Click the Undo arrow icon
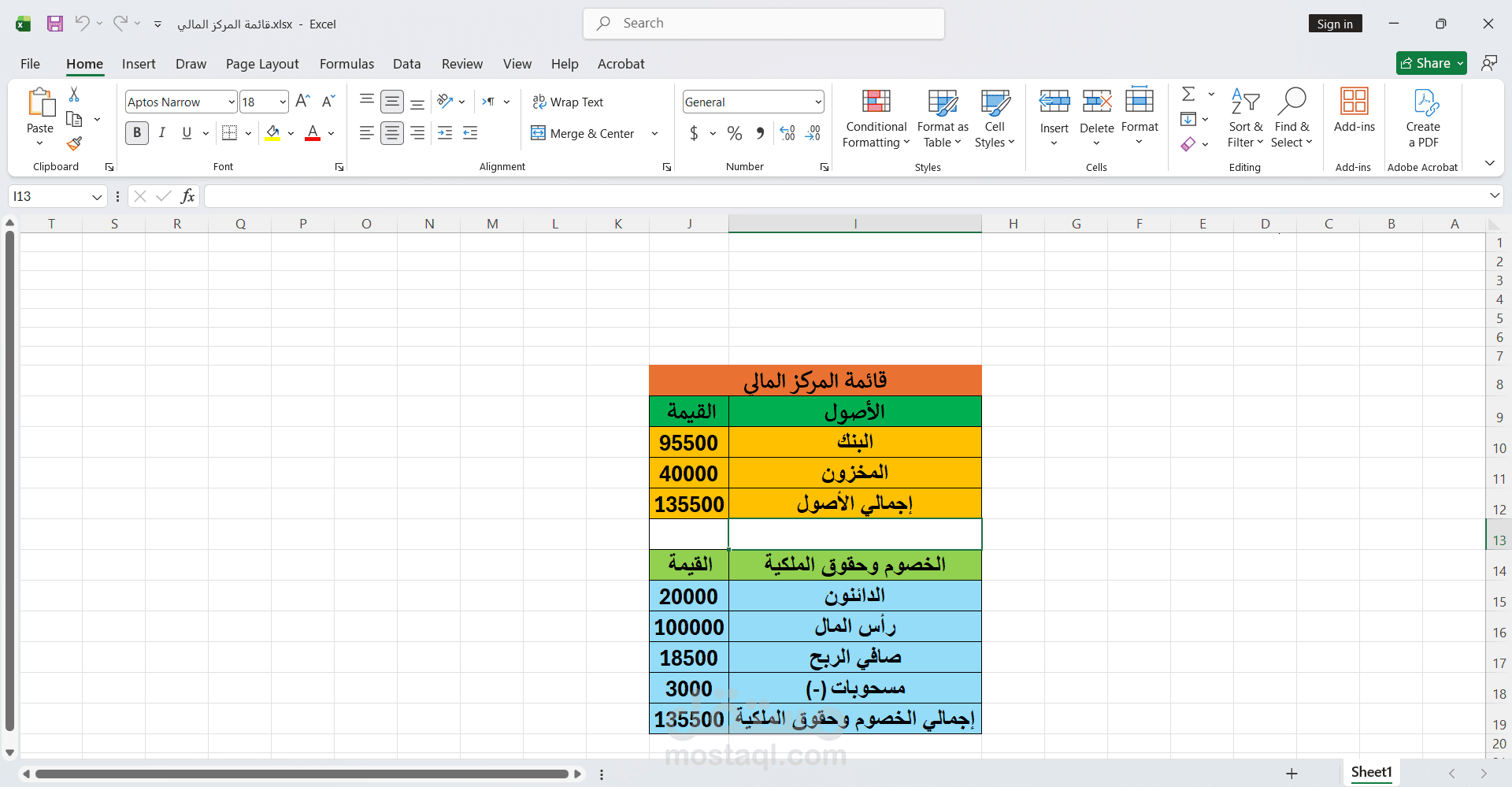The image size is (1512, 787). 82,23
